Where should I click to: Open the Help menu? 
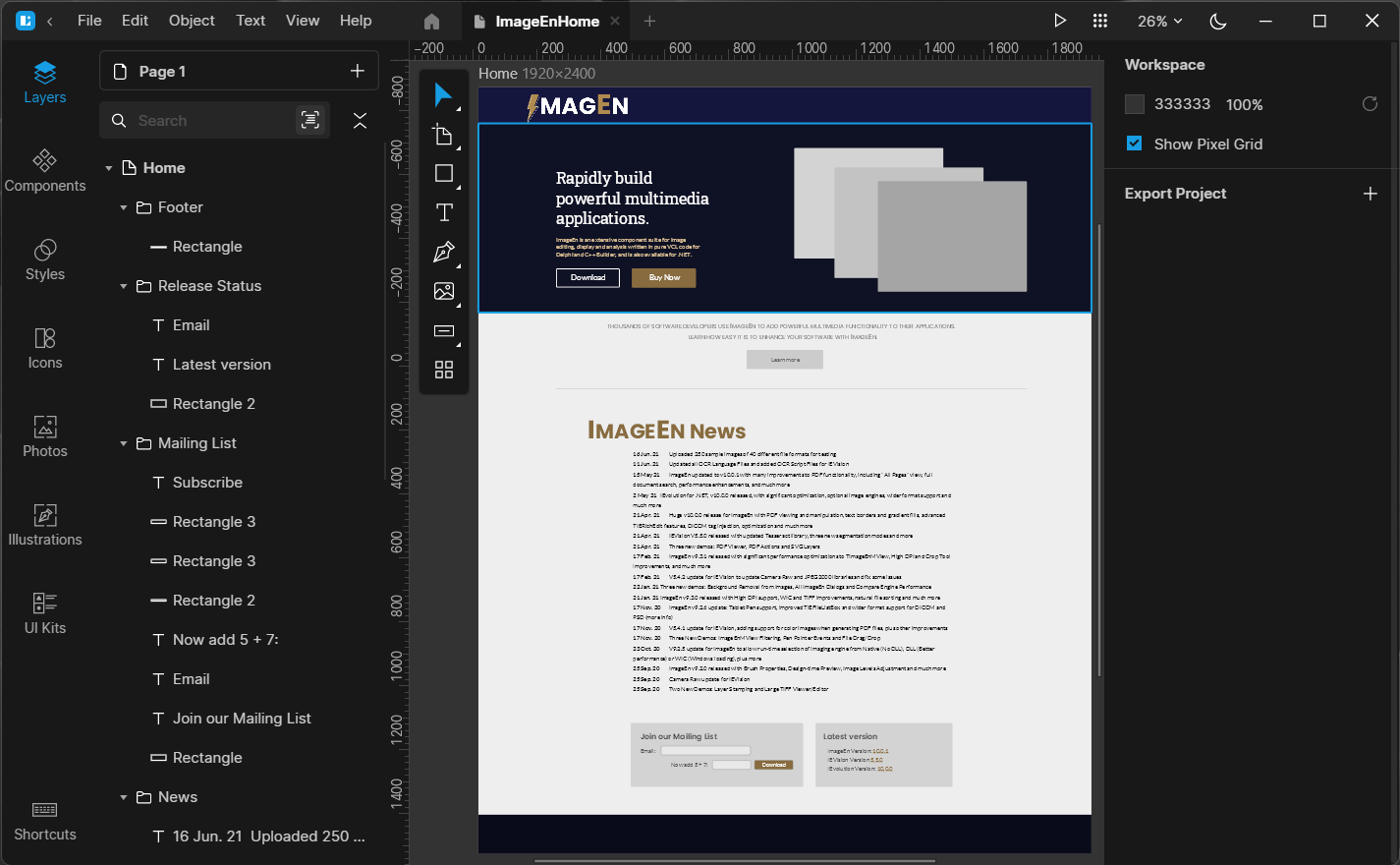356,21
